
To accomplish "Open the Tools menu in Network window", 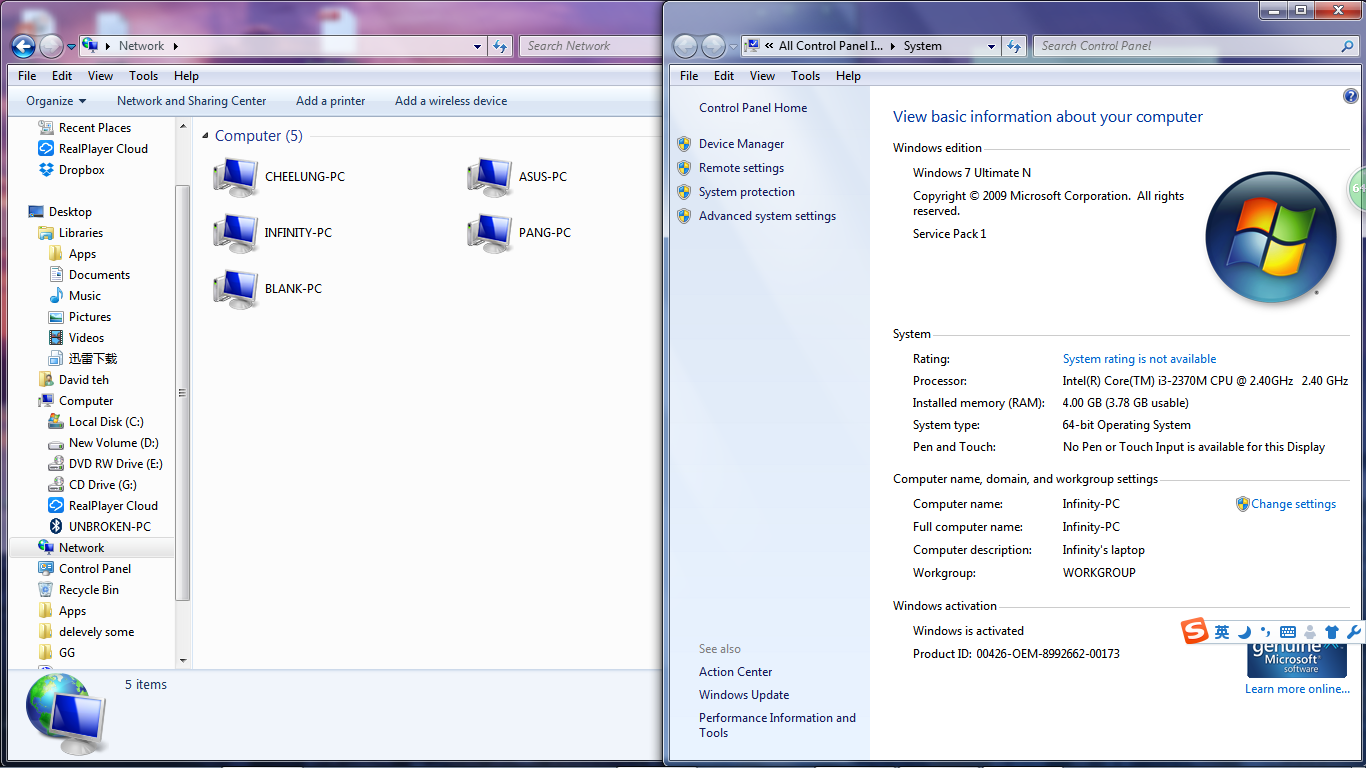I will (x=144, y=76).
